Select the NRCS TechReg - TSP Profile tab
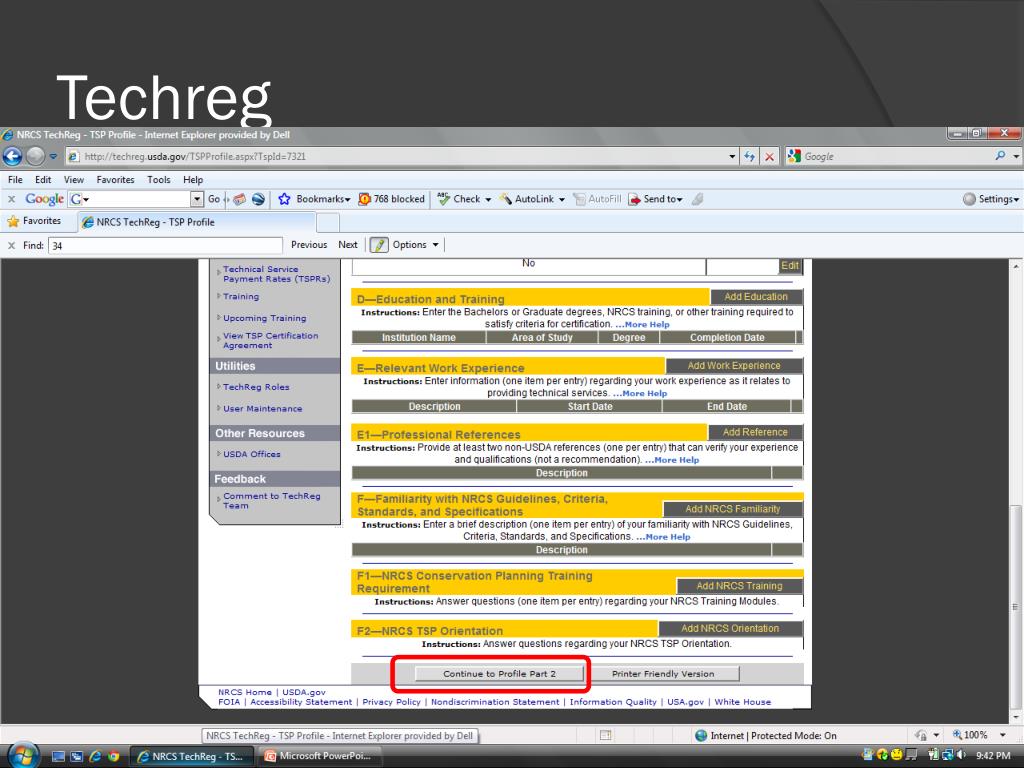This screenshot has width=1024, height=768. pyautogui.click(x=196, y=222)
